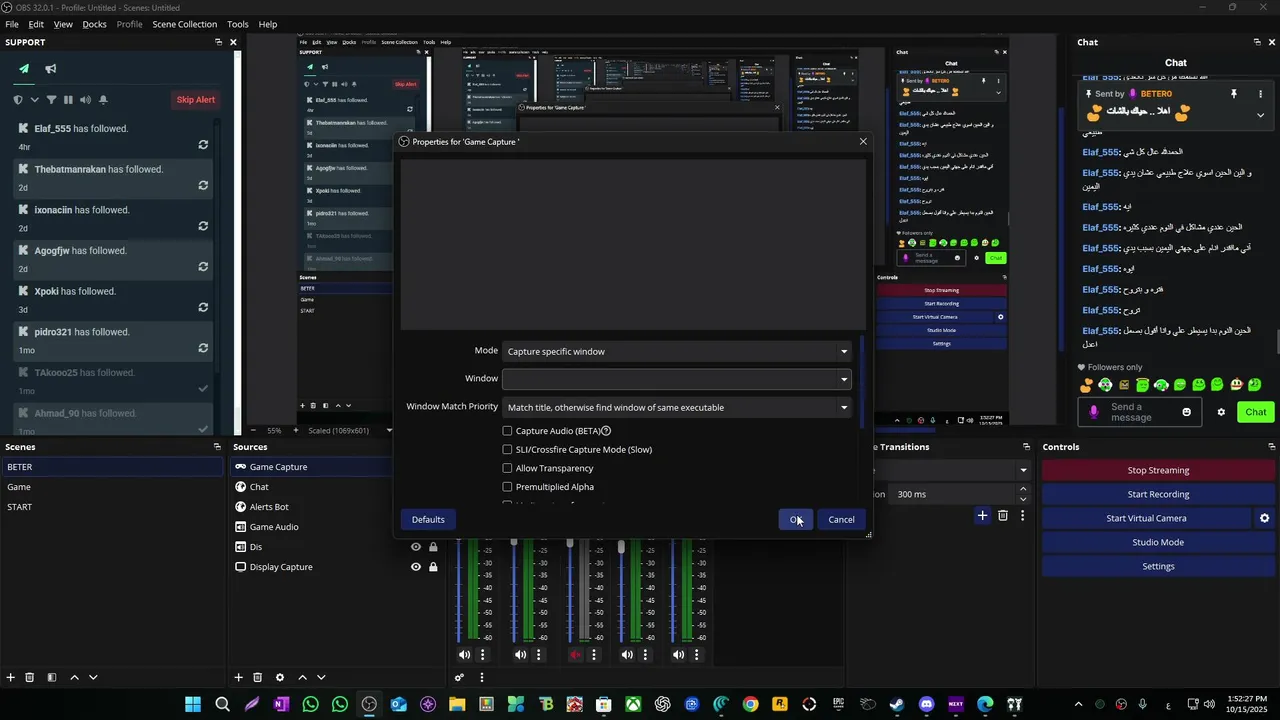Open virtual camera settings gear
This screenshot has width=1280, height=720.
coord(1264,518)
